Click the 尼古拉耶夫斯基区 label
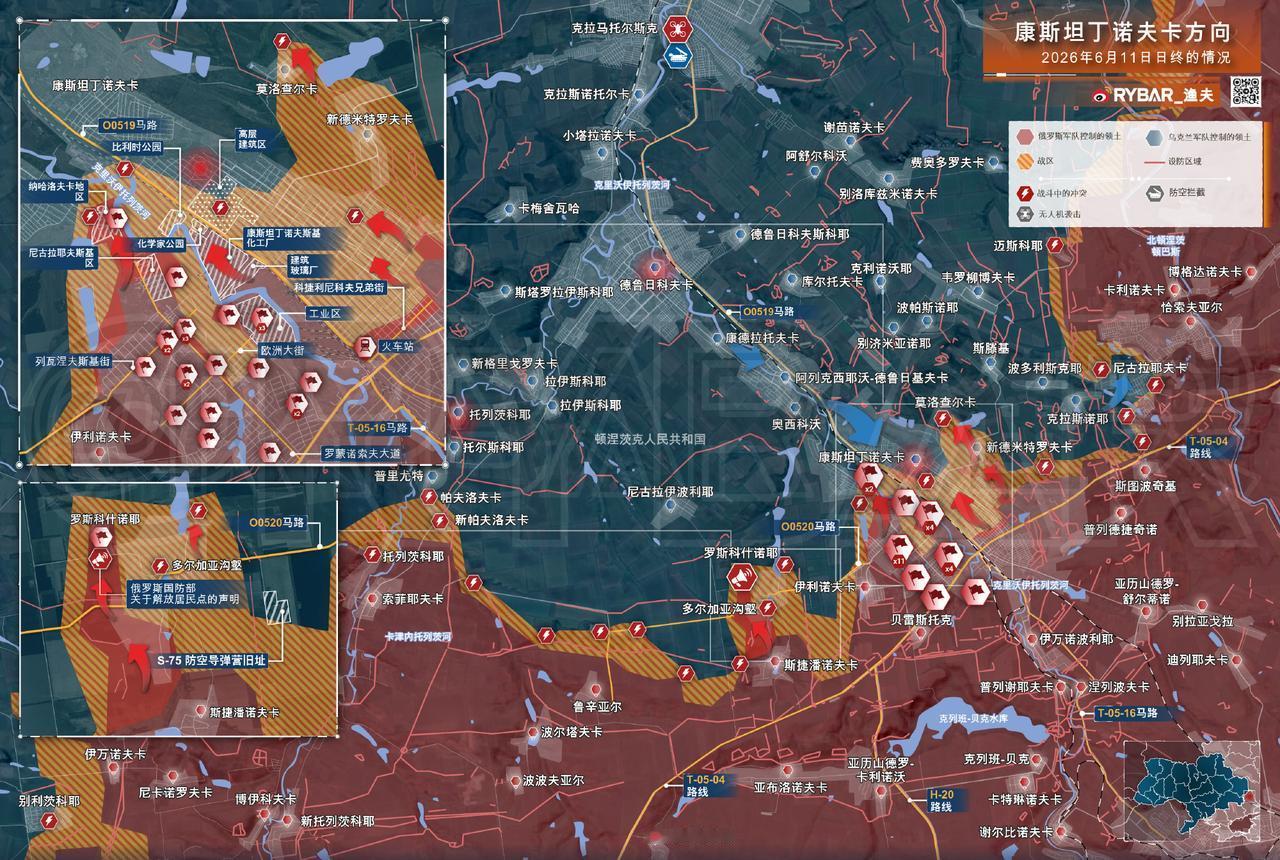 [x=62, y=259]
